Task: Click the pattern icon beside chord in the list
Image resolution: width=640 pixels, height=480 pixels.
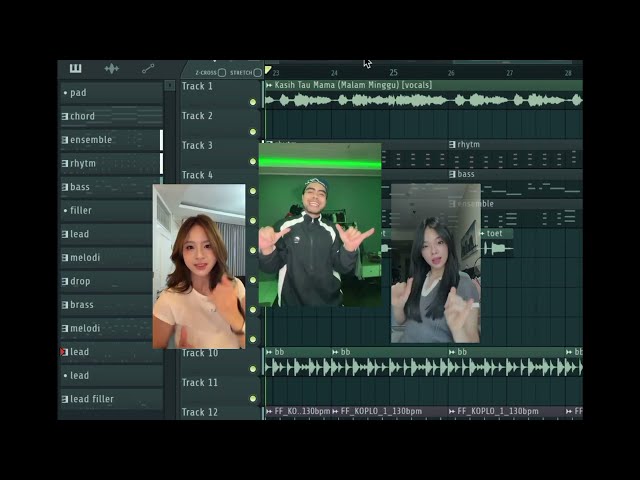Action: 65,116
